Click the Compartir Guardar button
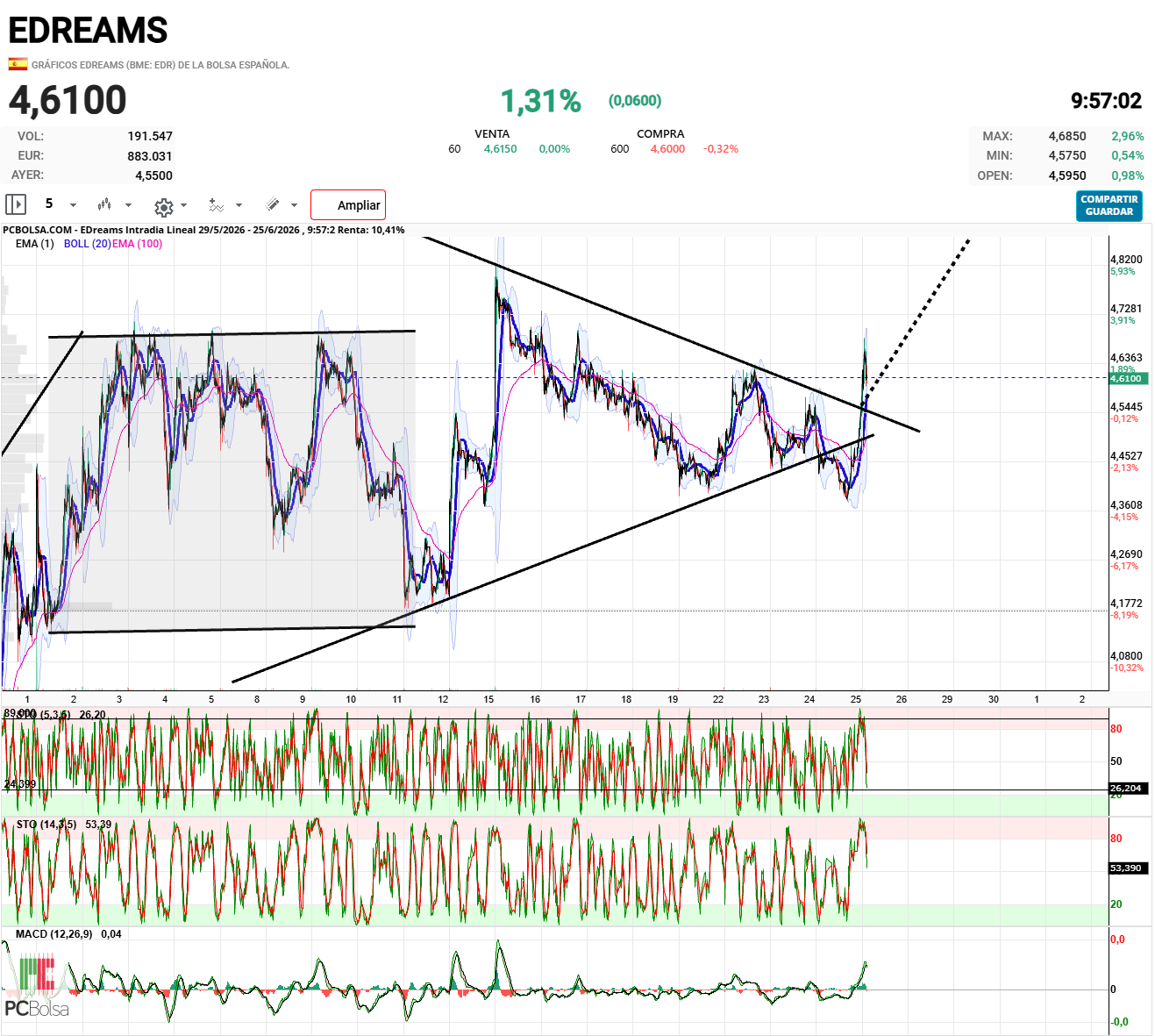The image size is (1155, 1036). pyautogui.click(x=1109, y=206)
